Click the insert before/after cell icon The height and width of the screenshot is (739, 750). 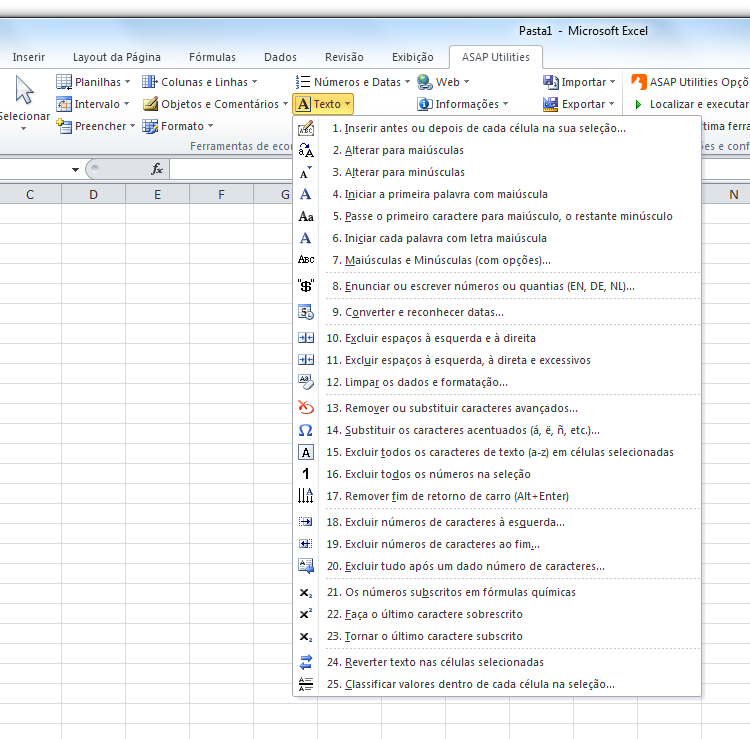[x=306, y=128]
